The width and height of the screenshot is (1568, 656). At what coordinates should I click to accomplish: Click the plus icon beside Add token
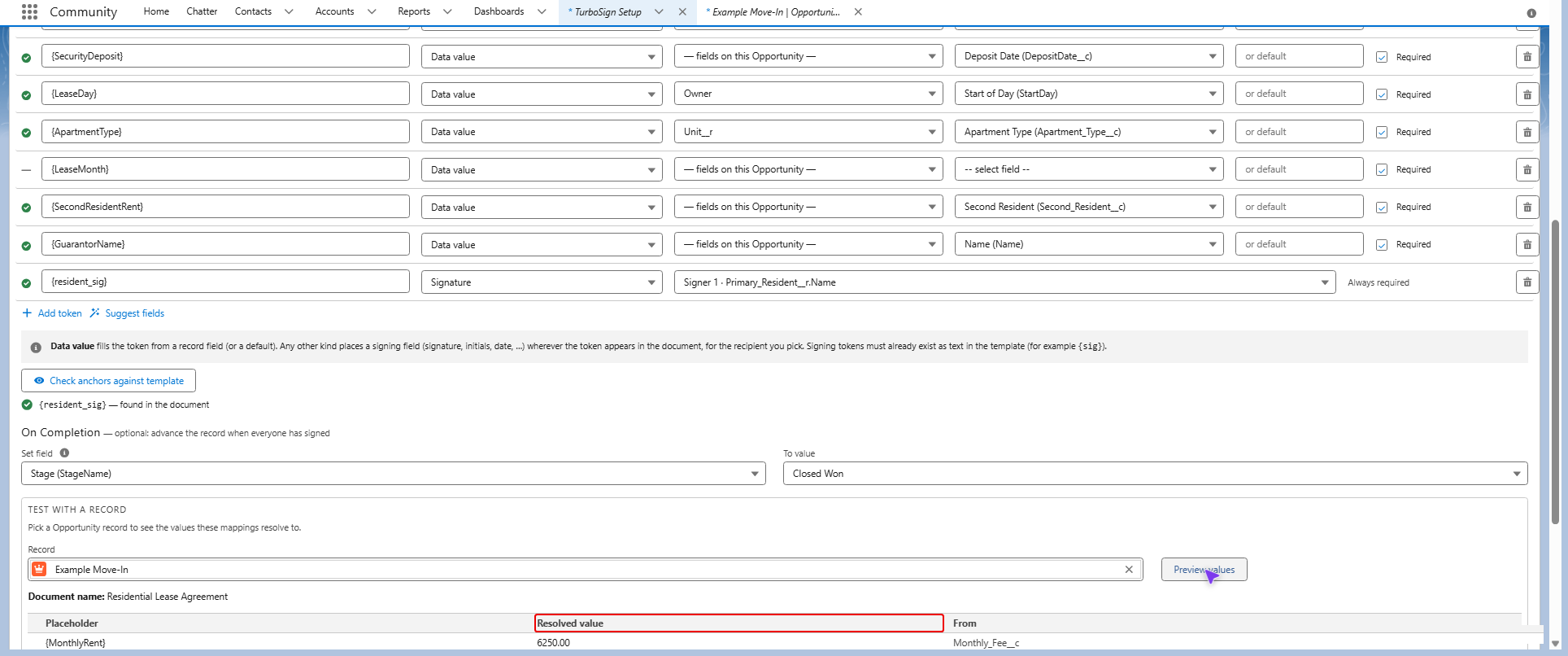tap(27, 313)
